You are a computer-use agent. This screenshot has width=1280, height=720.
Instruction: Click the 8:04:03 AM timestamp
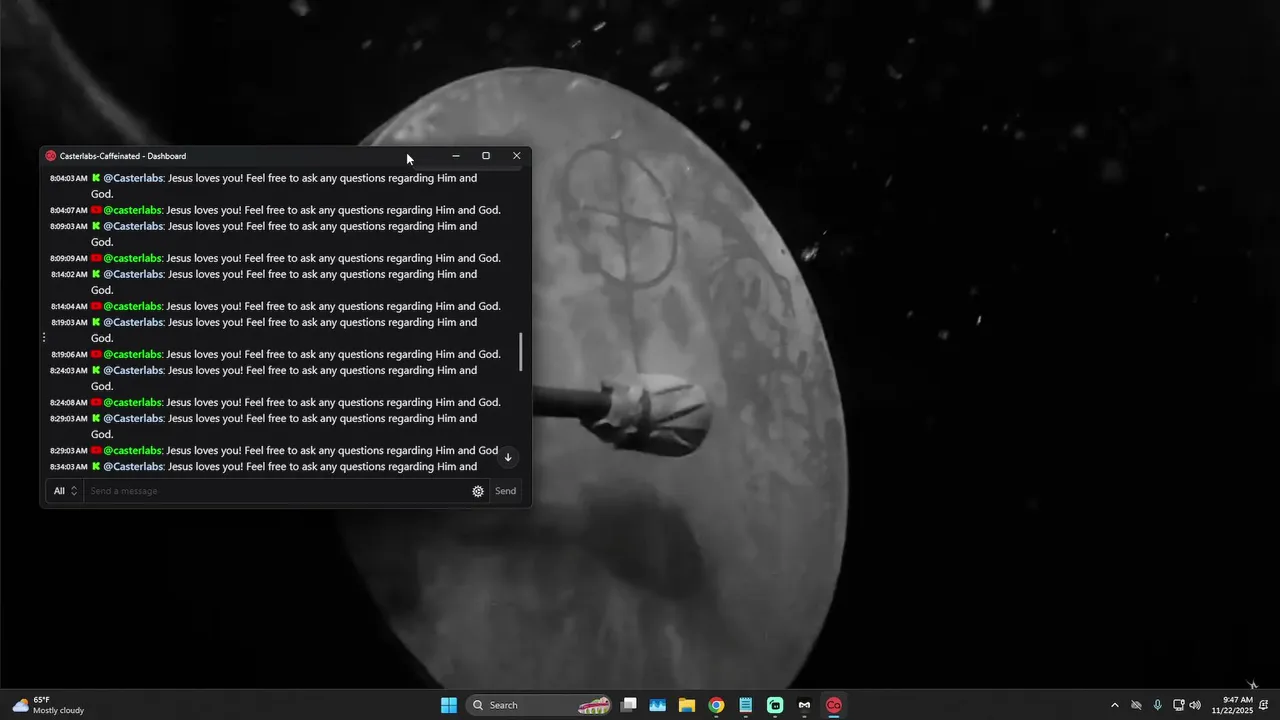click(69, 179)
